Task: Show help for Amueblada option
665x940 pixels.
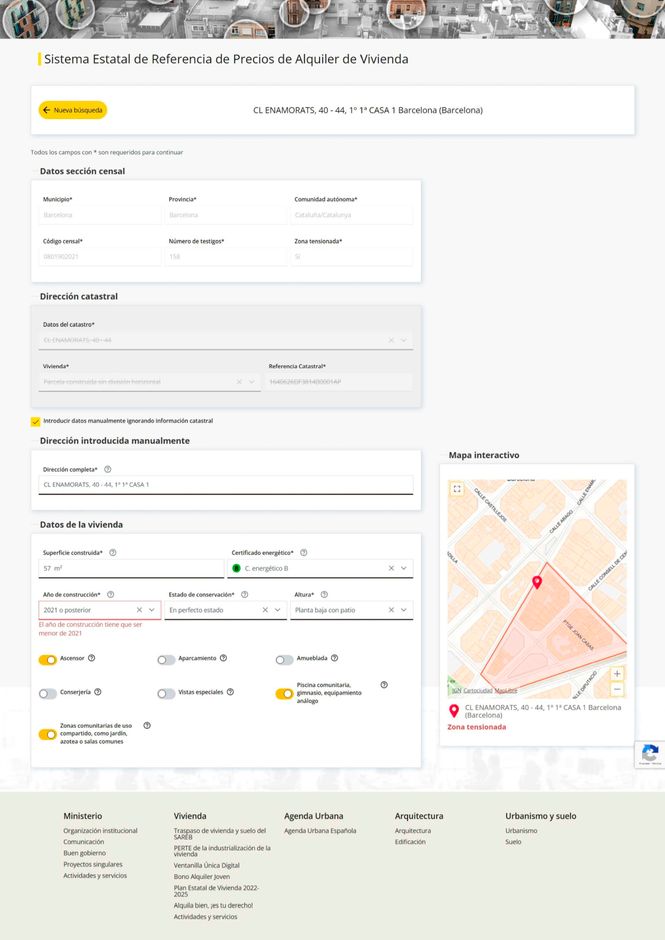Action: pyautogui.click(x=335, y=658)
